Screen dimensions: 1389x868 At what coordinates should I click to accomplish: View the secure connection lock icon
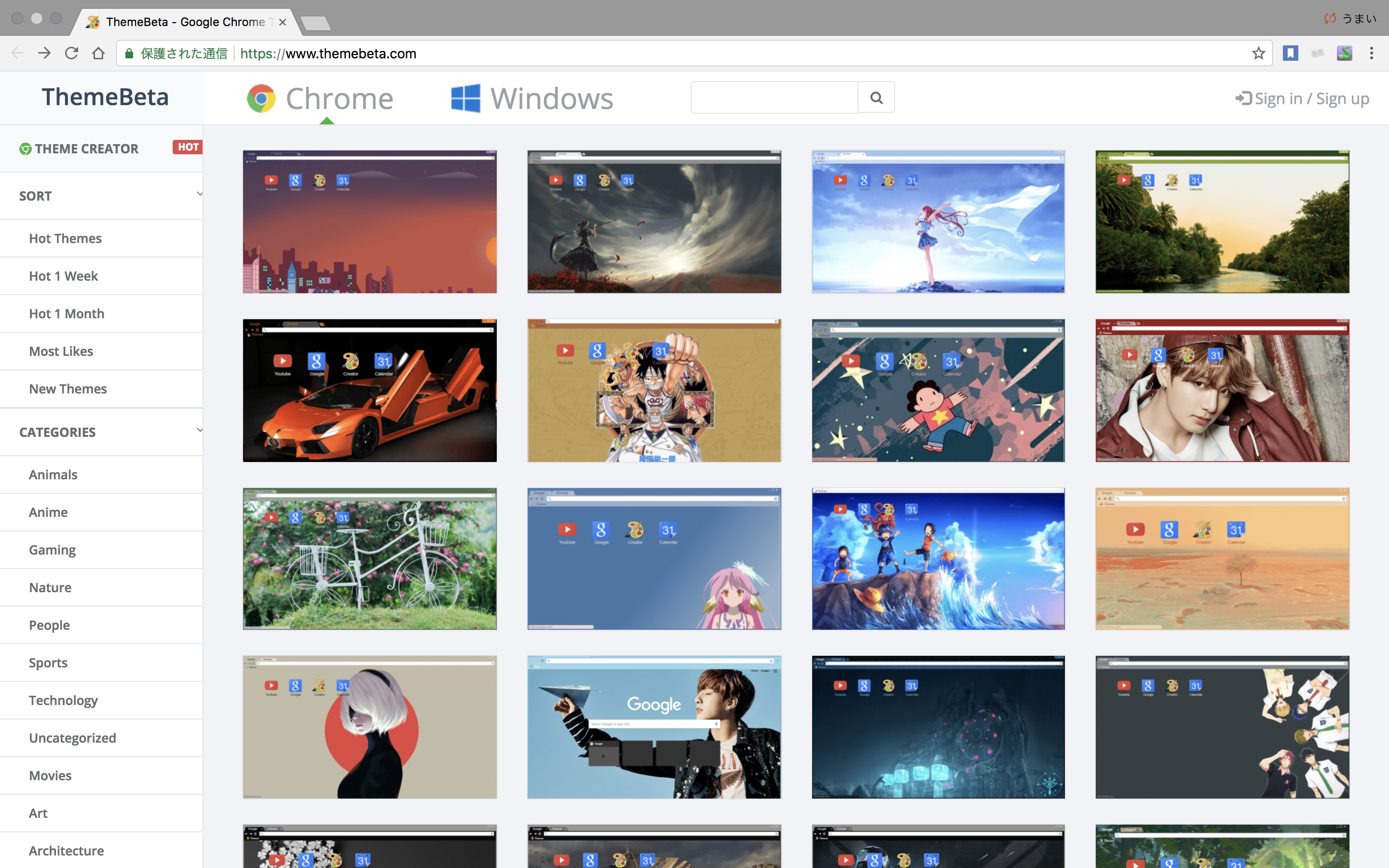pyautogui.click(x=129, y=54)
